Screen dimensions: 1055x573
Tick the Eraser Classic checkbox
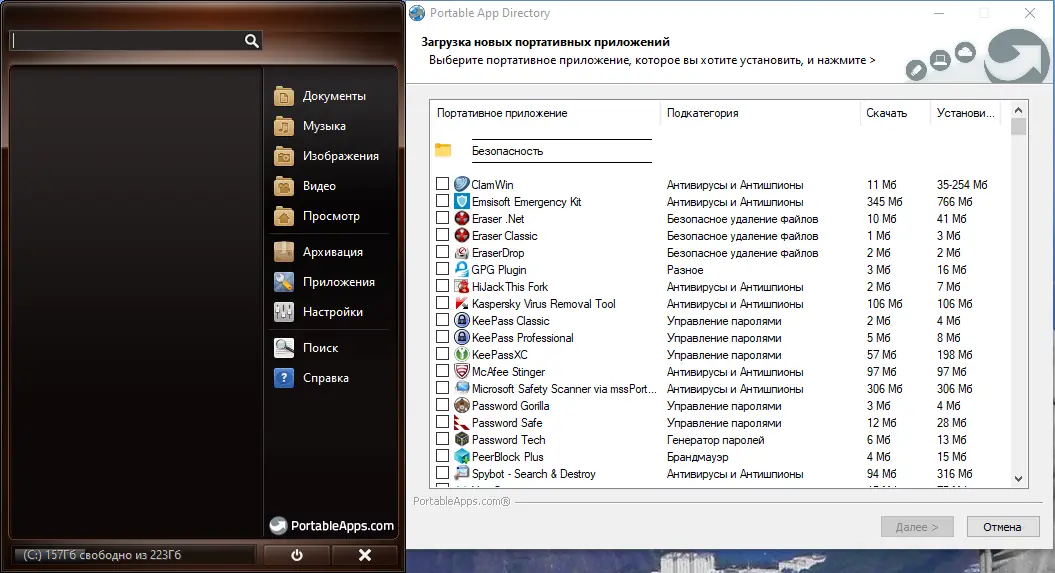[x=442, y=235]
